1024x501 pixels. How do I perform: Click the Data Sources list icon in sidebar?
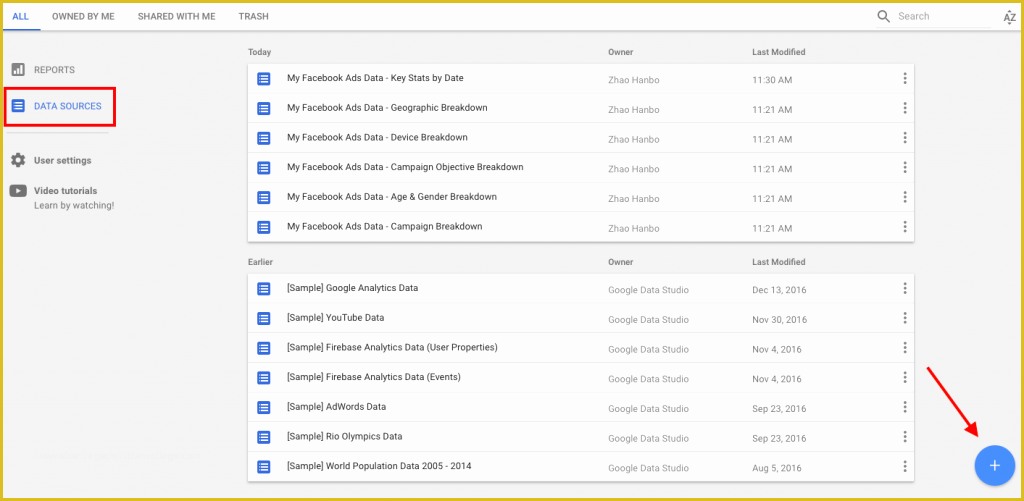[18, 105]
